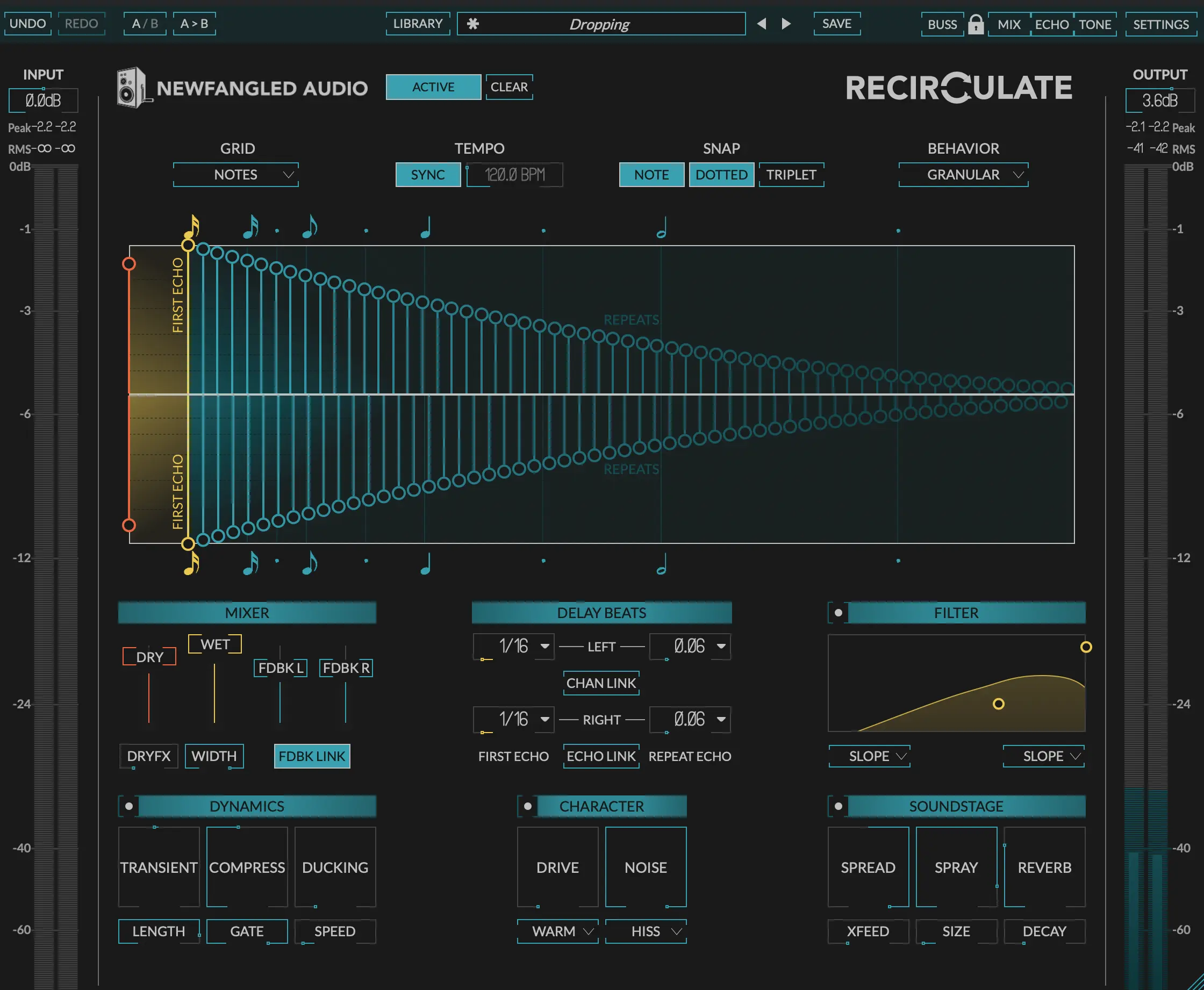
Task: Click the asterisk icon in the preset name field
Action: [x=473, y=24]
